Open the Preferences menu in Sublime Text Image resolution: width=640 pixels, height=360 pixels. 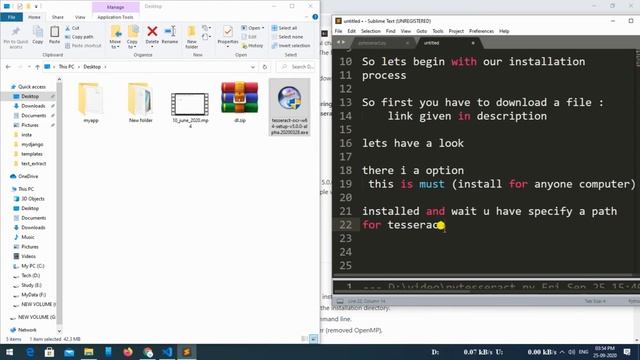[x=481, y=31]
